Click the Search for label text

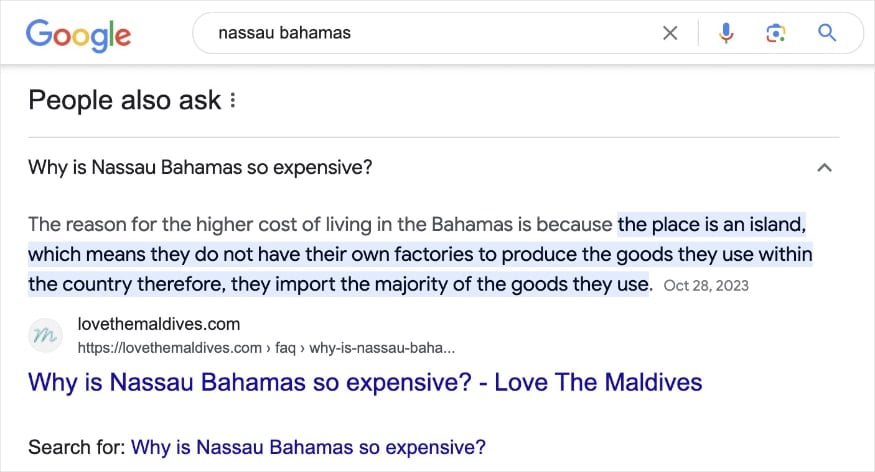coord(76,447)
